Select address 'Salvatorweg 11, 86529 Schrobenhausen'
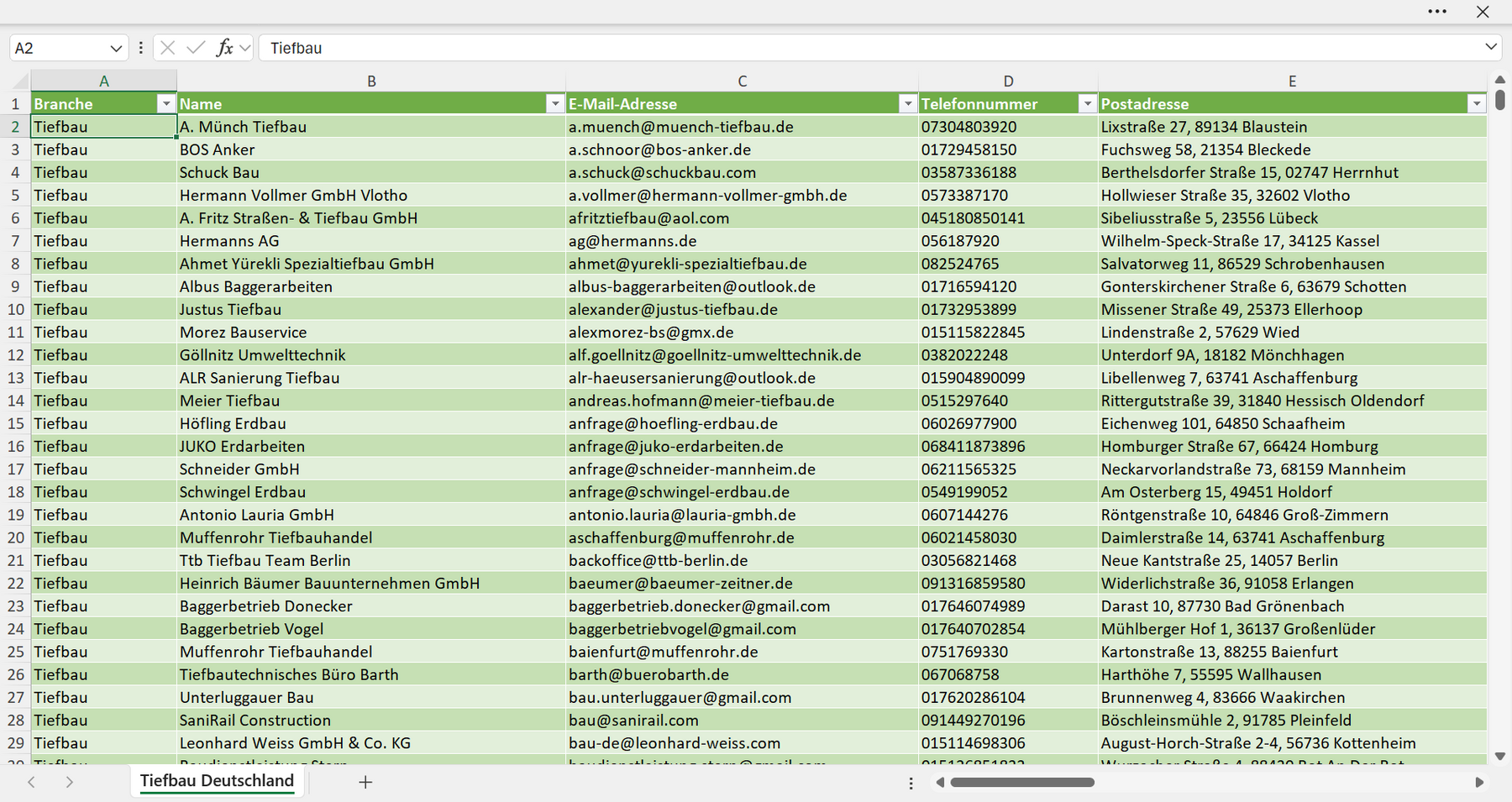This screenshot has height=802, width=1512. 1293,264
